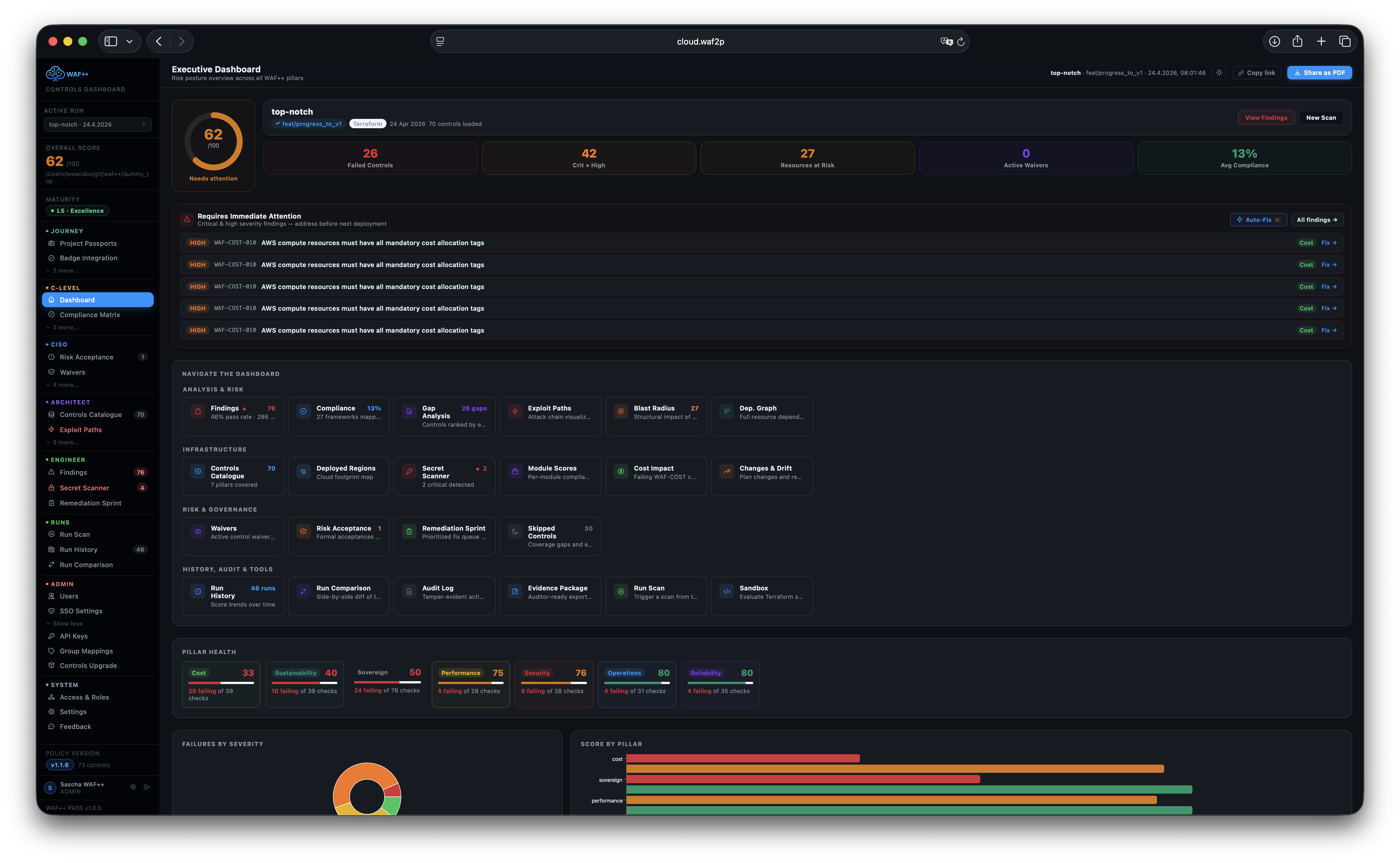Select the Performance pillar health bar

pyautogui.click(x=471, y=683)
